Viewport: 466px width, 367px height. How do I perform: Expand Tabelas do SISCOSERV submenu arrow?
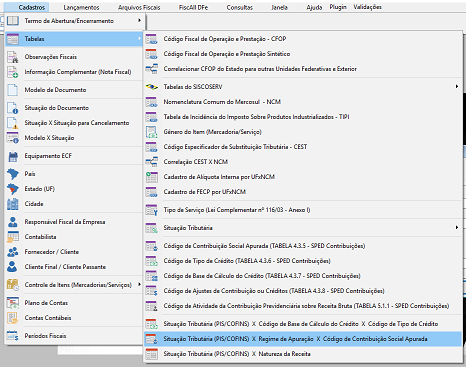(457, 87)
